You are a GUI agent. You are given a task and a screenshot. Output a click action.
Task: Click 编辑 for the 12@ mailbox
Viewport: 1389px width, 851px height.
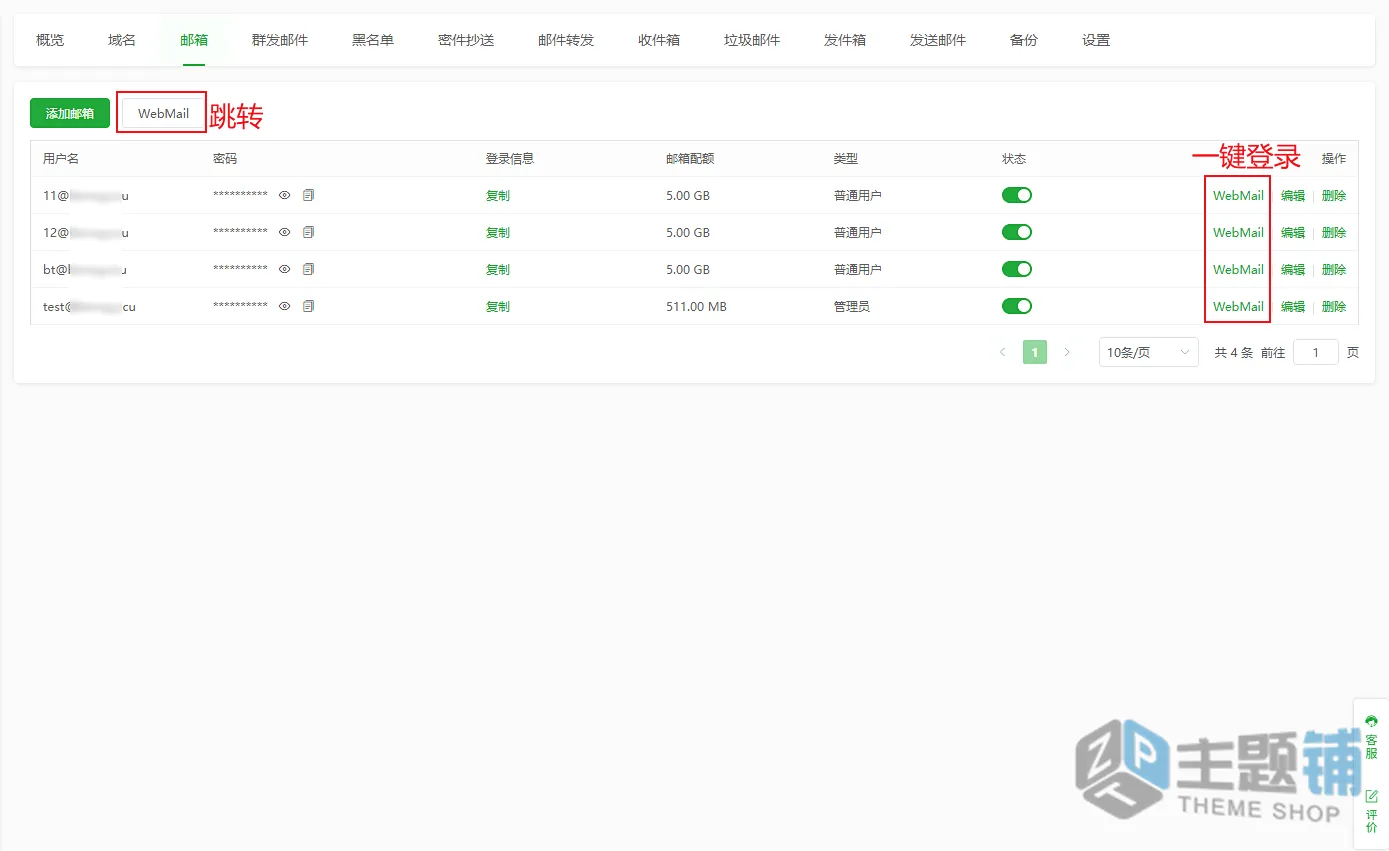tap(1293, 233)
